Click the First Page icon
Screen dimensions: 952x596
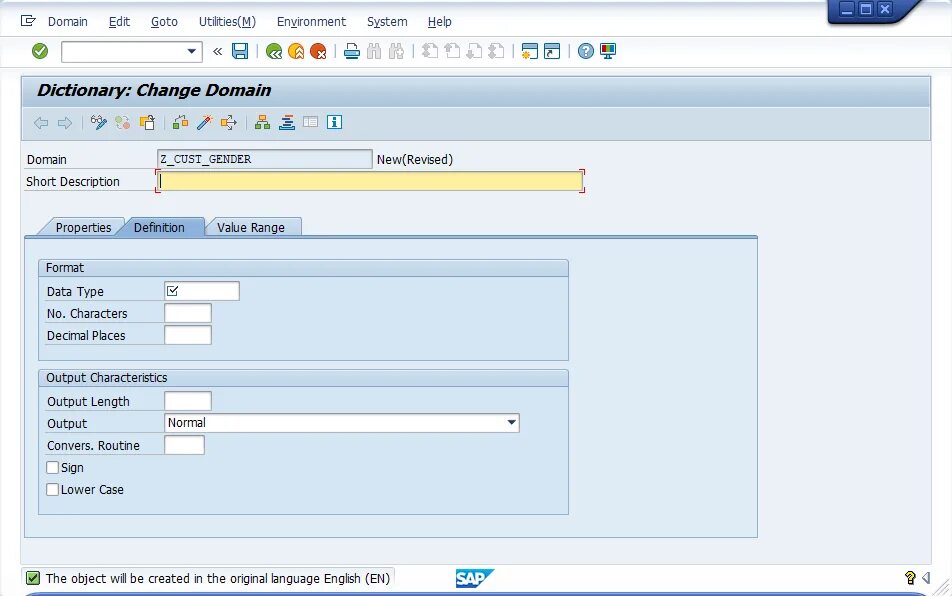tap(430, 52)
